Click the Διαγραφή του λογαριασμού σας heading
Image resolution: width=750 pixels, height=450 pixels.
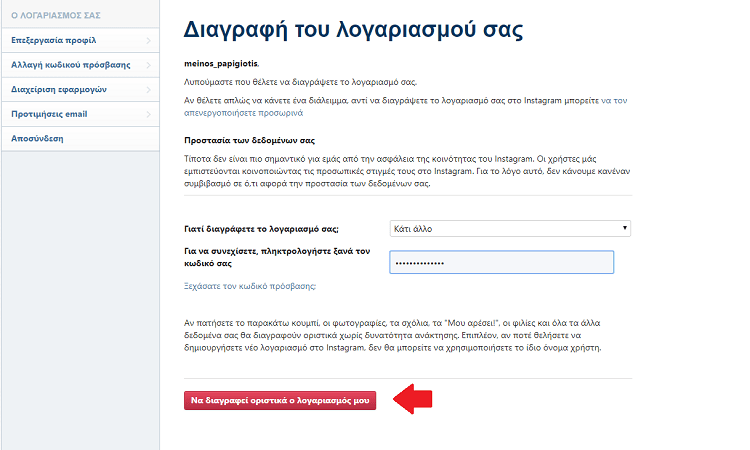pos(353,30)
